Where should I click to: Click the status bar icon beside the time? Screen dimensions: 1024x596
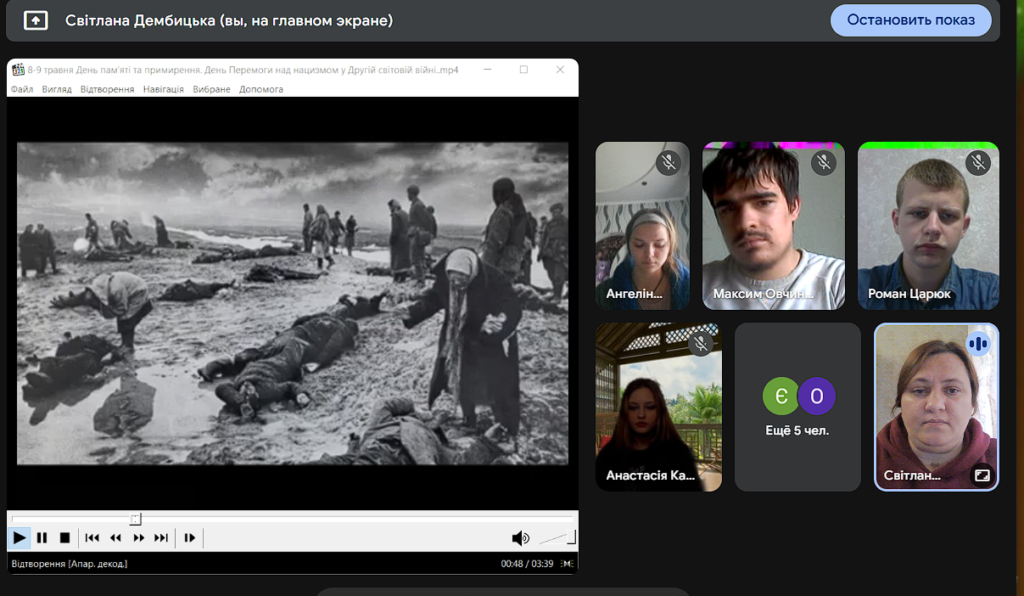click(x=567, y=563)
